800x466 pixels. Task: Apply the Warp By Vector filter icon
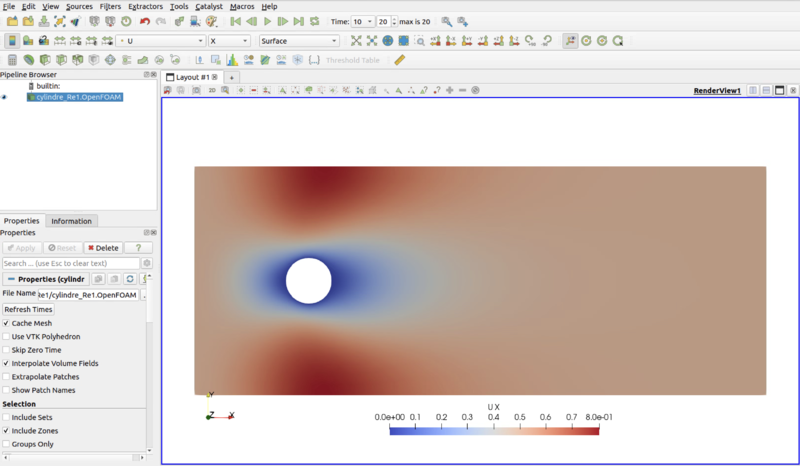pyautogui.click(x=143, y=60)
